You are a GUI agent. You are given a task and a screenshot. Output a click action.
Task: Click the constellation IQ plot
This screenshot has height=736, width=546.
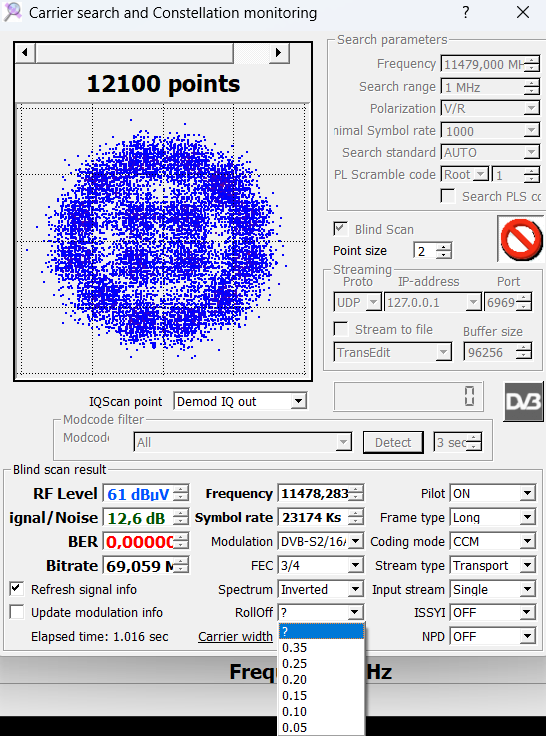tap(163, 240)
